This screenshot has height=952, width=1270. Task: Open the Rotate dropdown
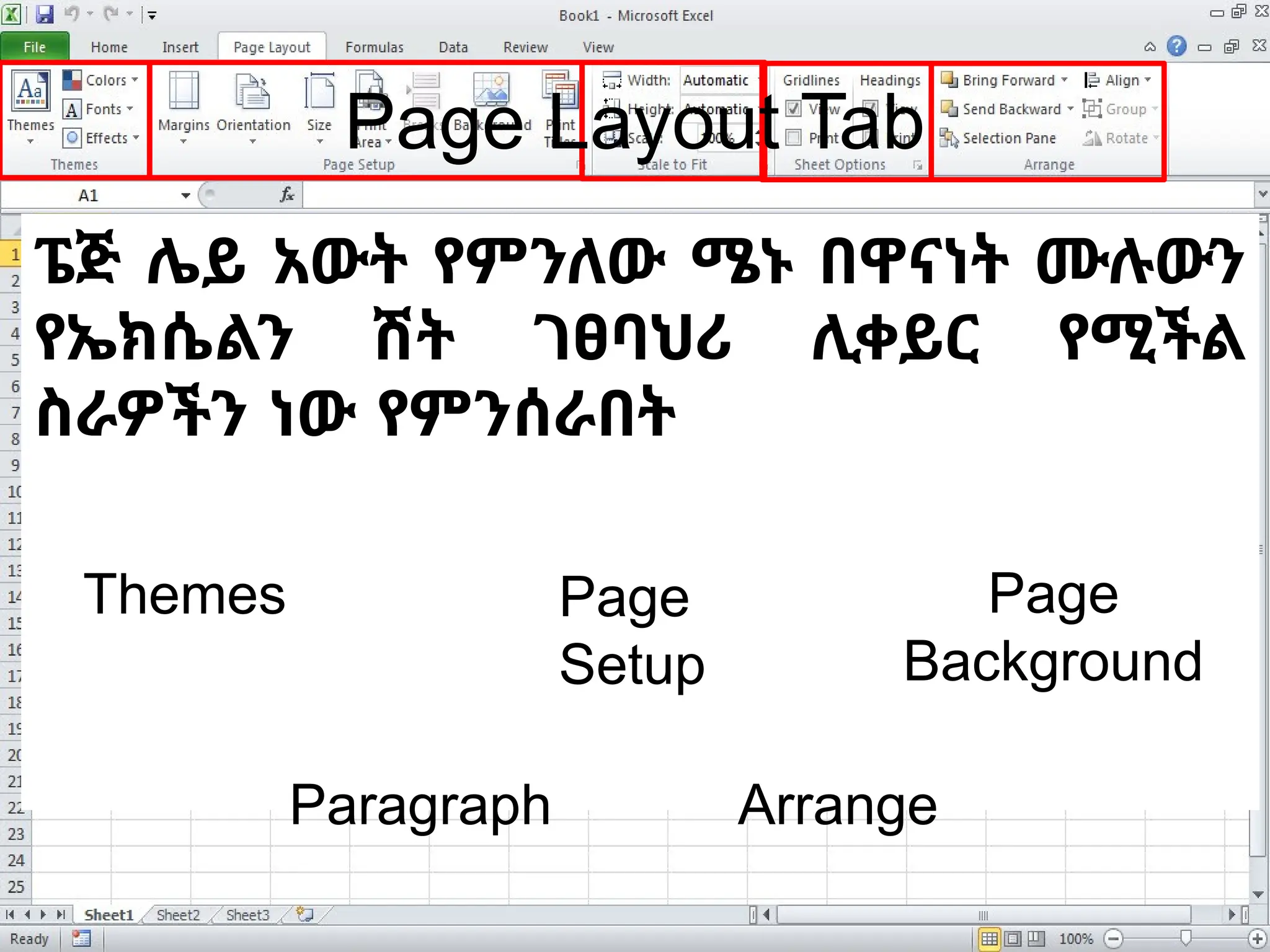[1121, 138]
